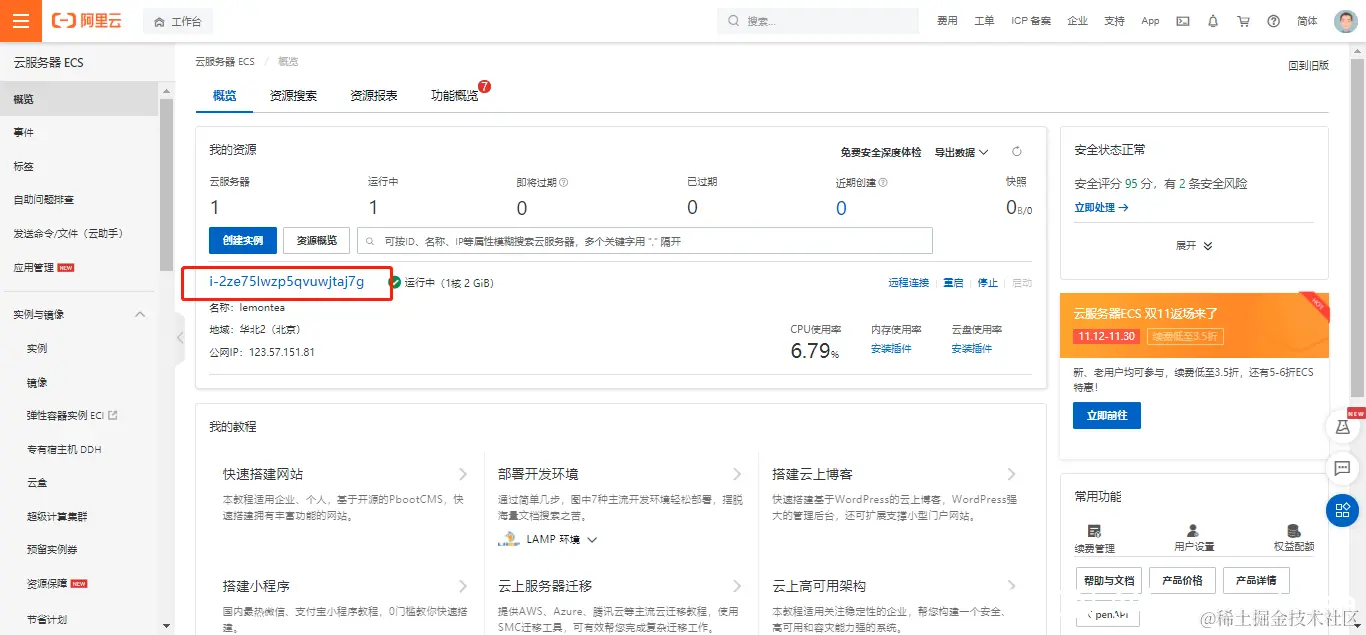Click 远程连接 for the instance
Image resolution: width=1366 pixels, height=635 pixels.
coord(908,283)
